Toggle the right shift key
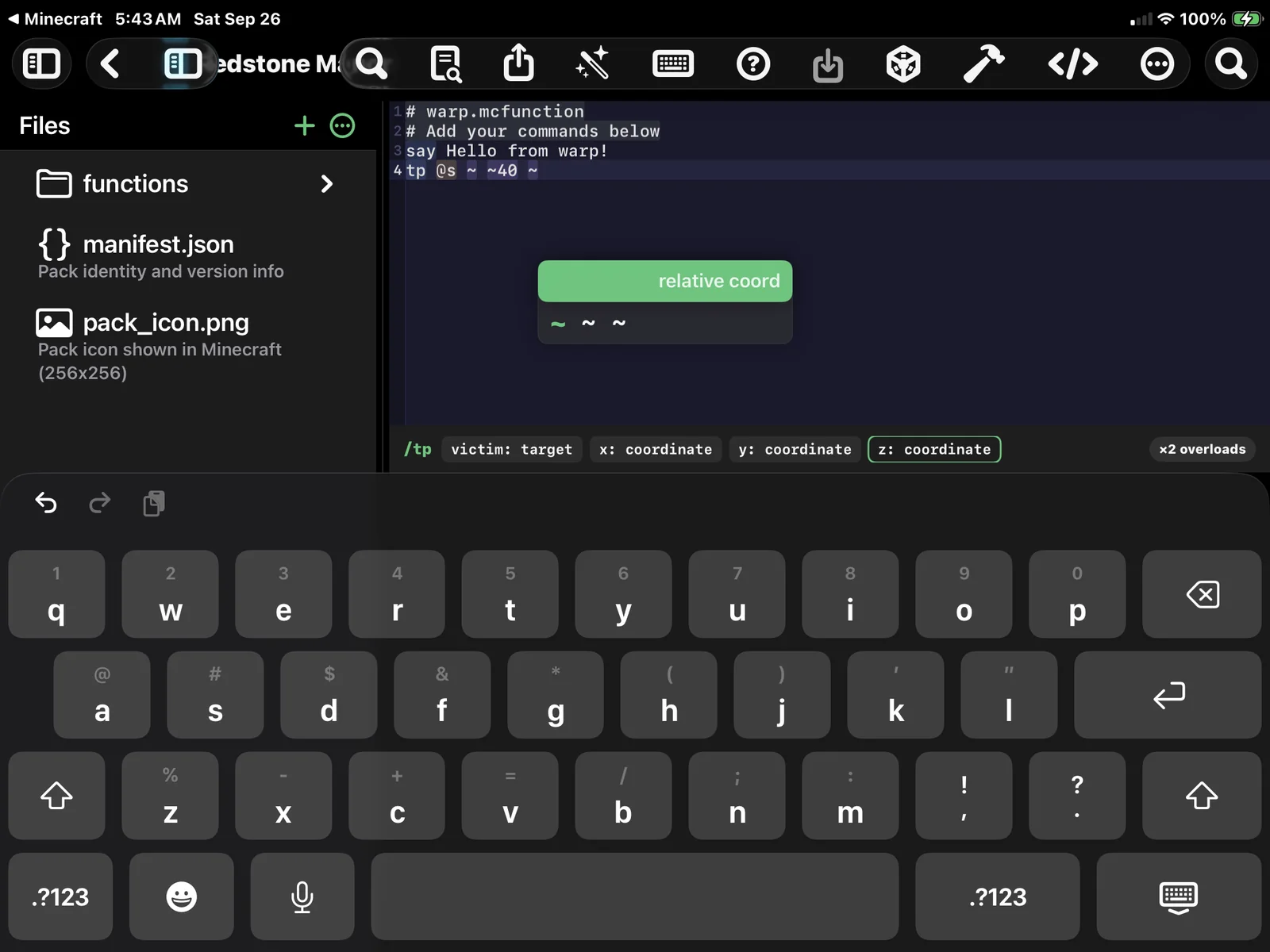 coord(1202,796)
